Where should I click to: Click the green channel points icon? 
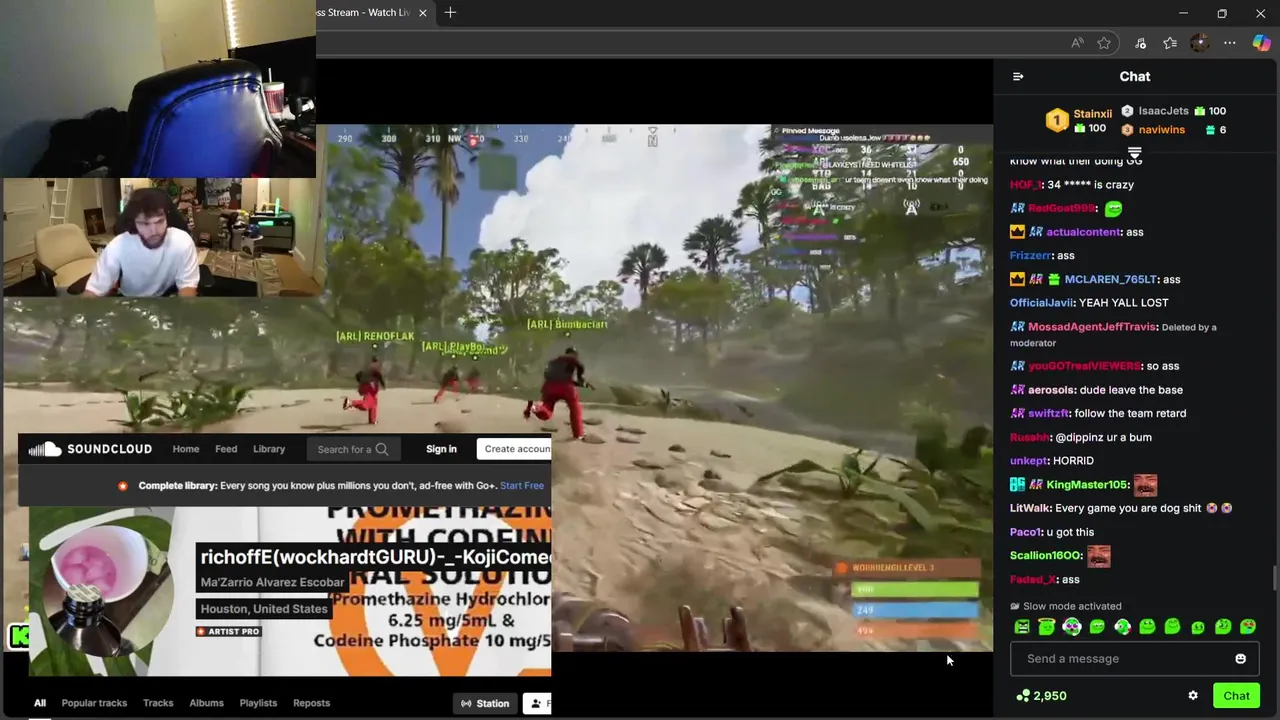[1022, 696]
